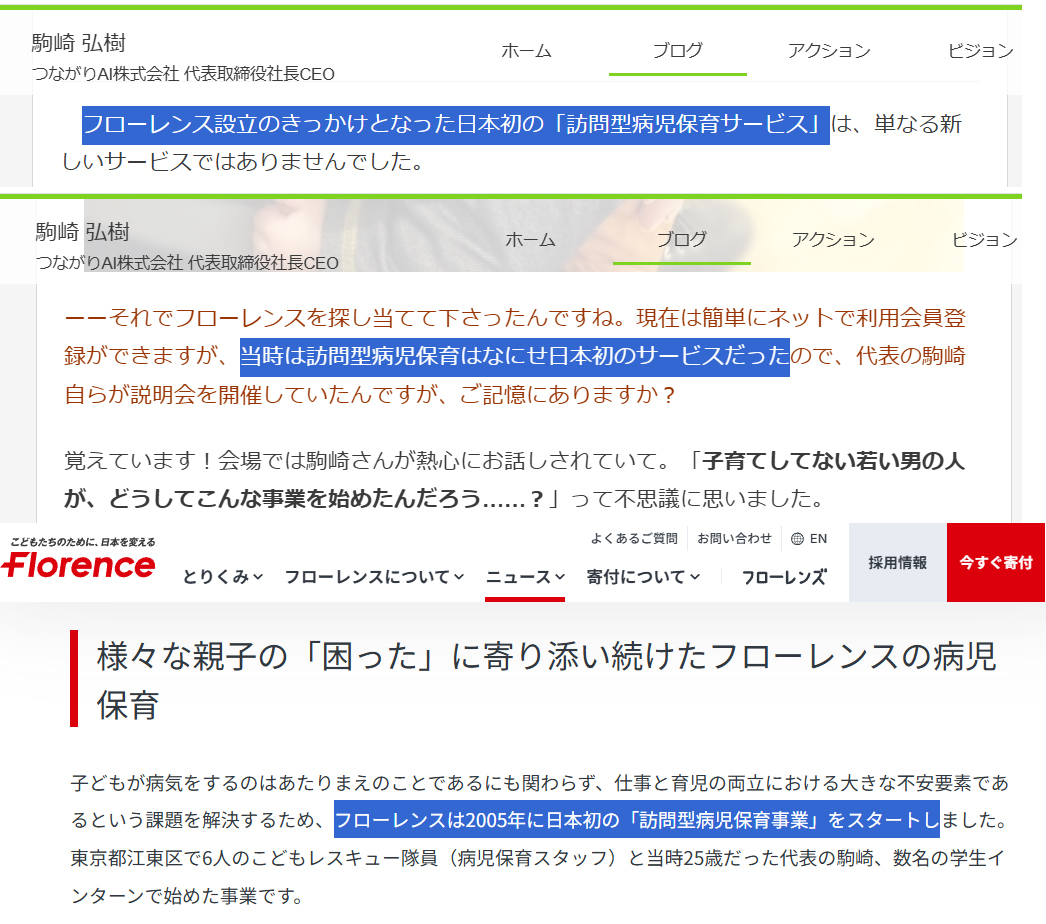This screenshot has height=924, width=1046.
Task: Click the globe language icon
Action: pos(797,539)
